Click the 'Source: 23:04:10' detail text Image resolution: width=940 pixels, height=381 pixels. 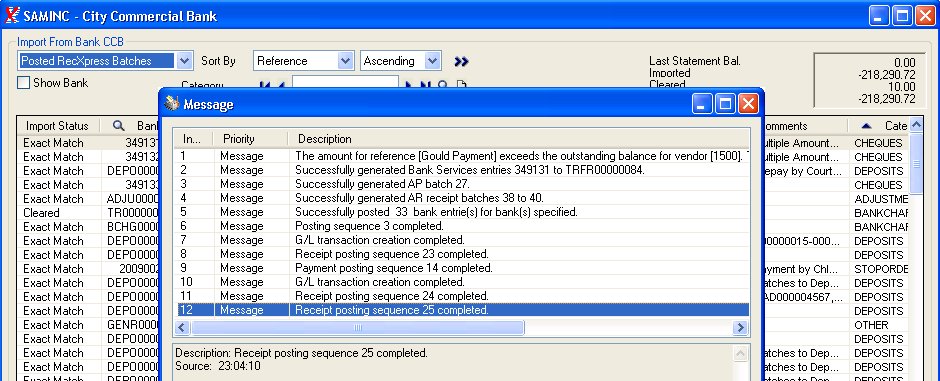pyautogui.click(x=218, y=365)
